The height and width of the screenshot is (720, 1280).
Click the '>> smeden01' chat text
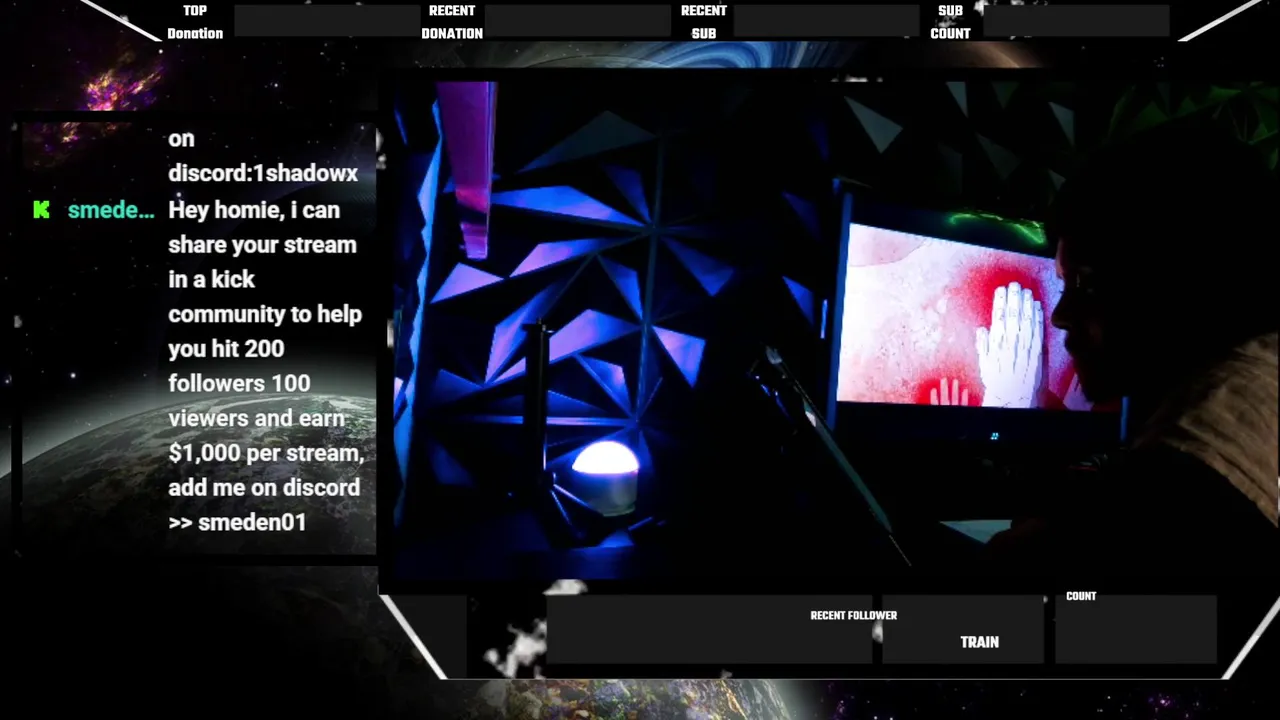[237, 522]
